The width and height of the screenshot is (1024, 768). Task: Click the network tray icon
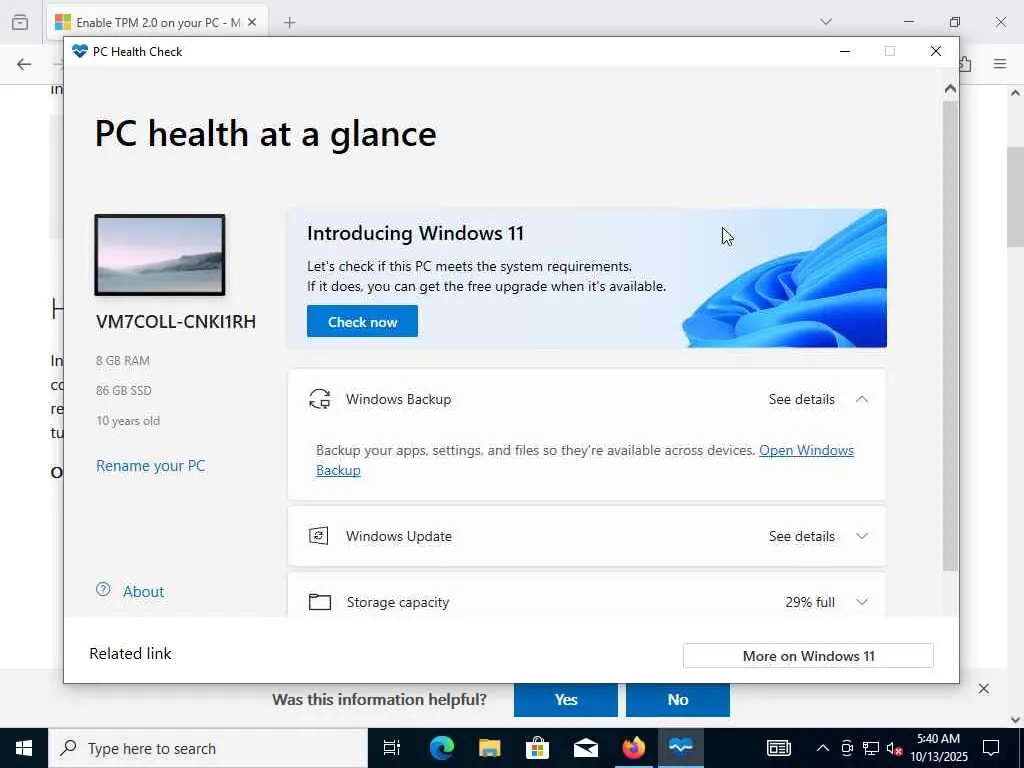point(871,748)
